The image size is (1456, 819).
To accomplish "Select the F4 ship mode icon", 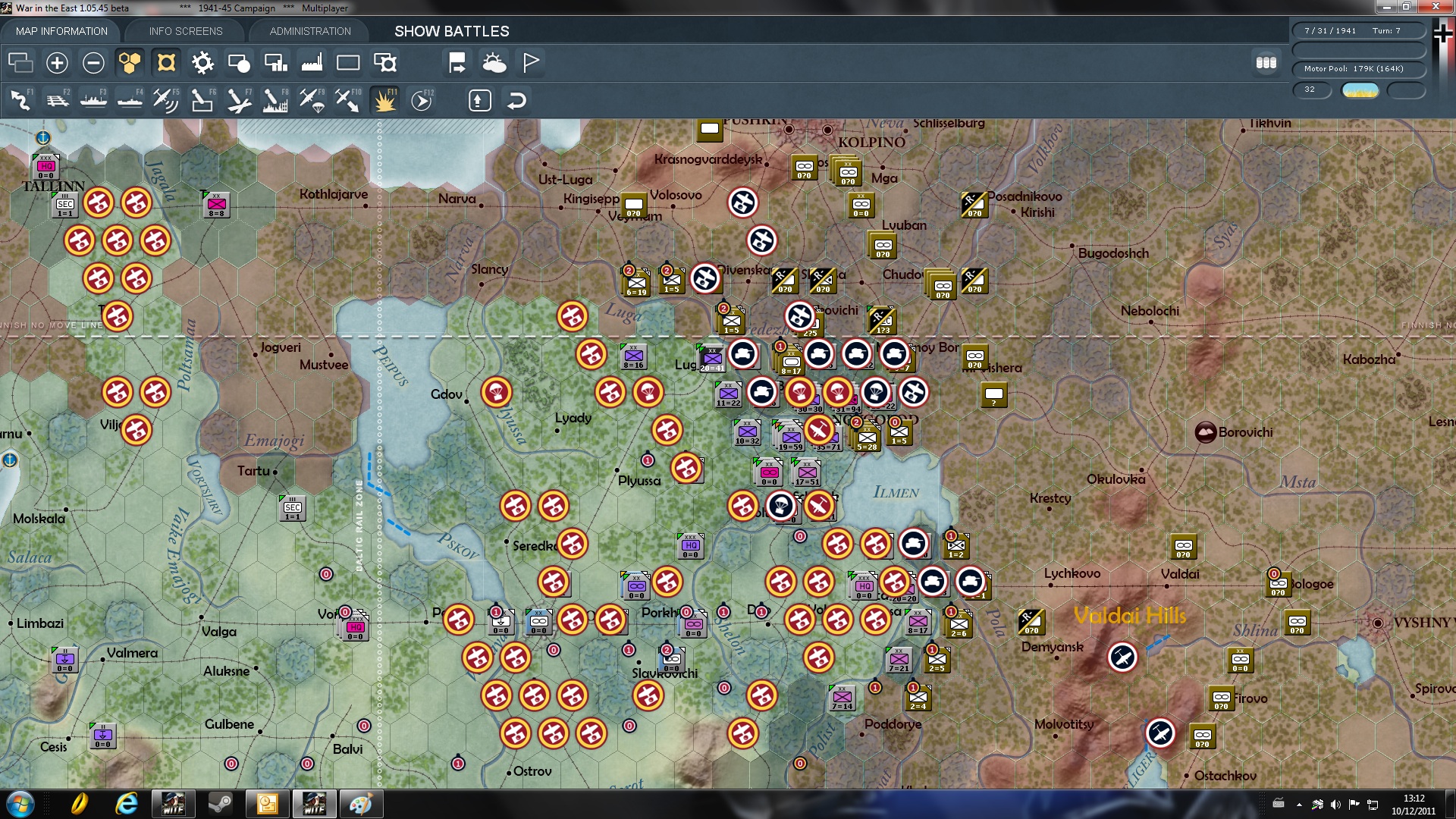I will tap(130, 100).
